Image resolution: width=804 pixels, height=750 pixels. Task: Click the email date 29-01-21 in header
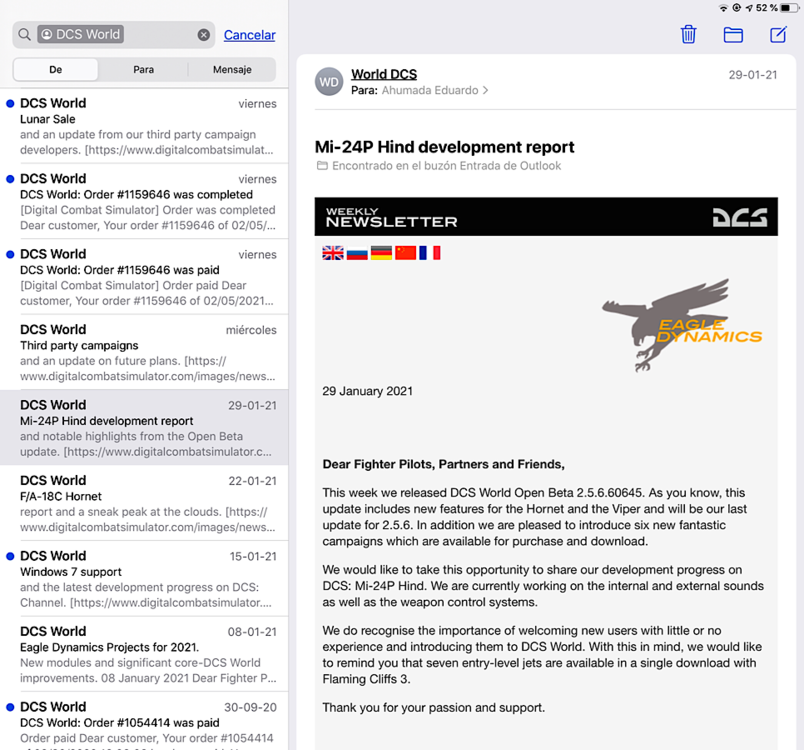point(753,75)
